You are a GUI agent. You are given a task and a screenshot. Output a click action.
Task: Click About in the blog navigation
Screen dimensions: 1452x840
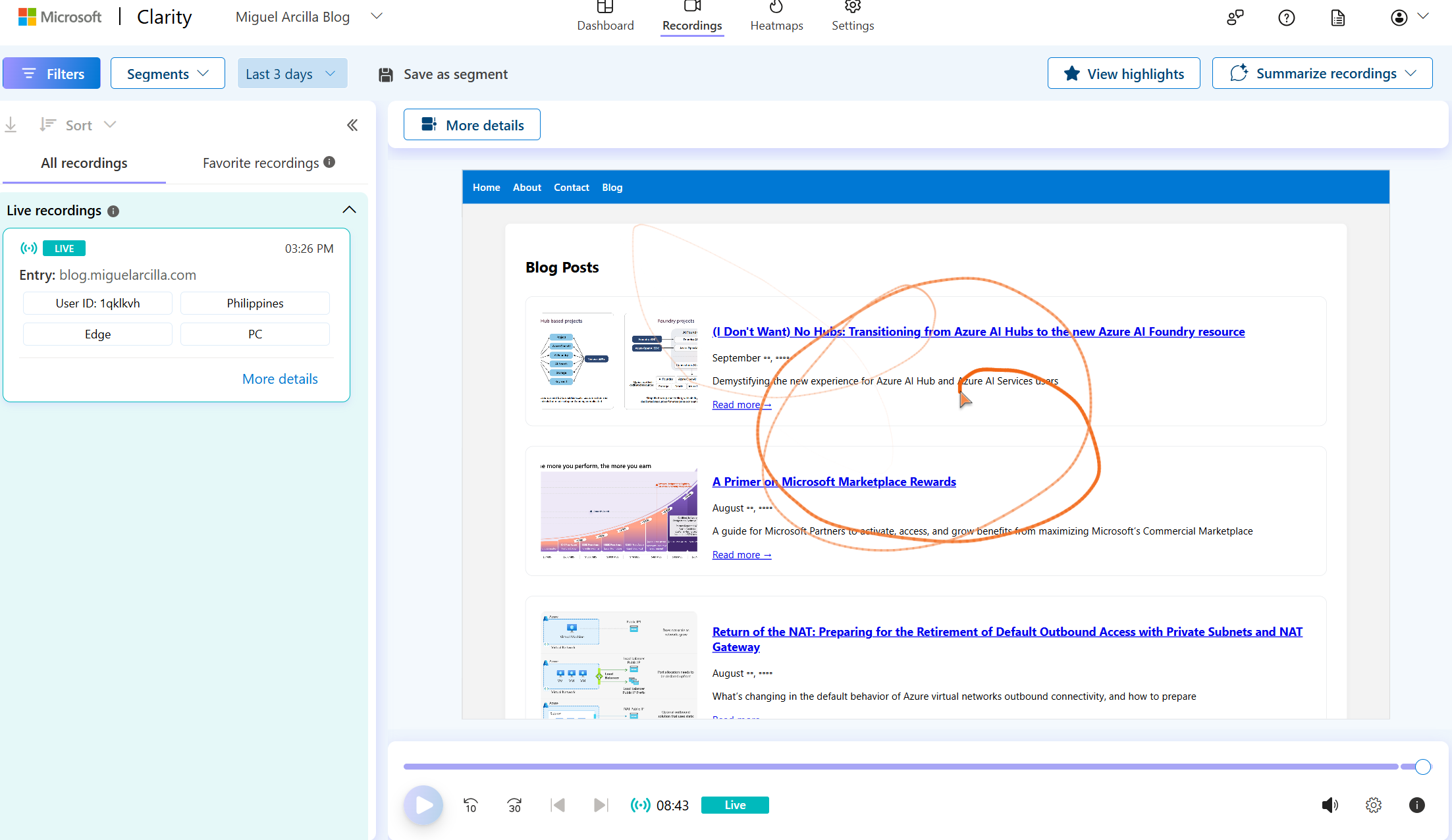tap(527, 187)
